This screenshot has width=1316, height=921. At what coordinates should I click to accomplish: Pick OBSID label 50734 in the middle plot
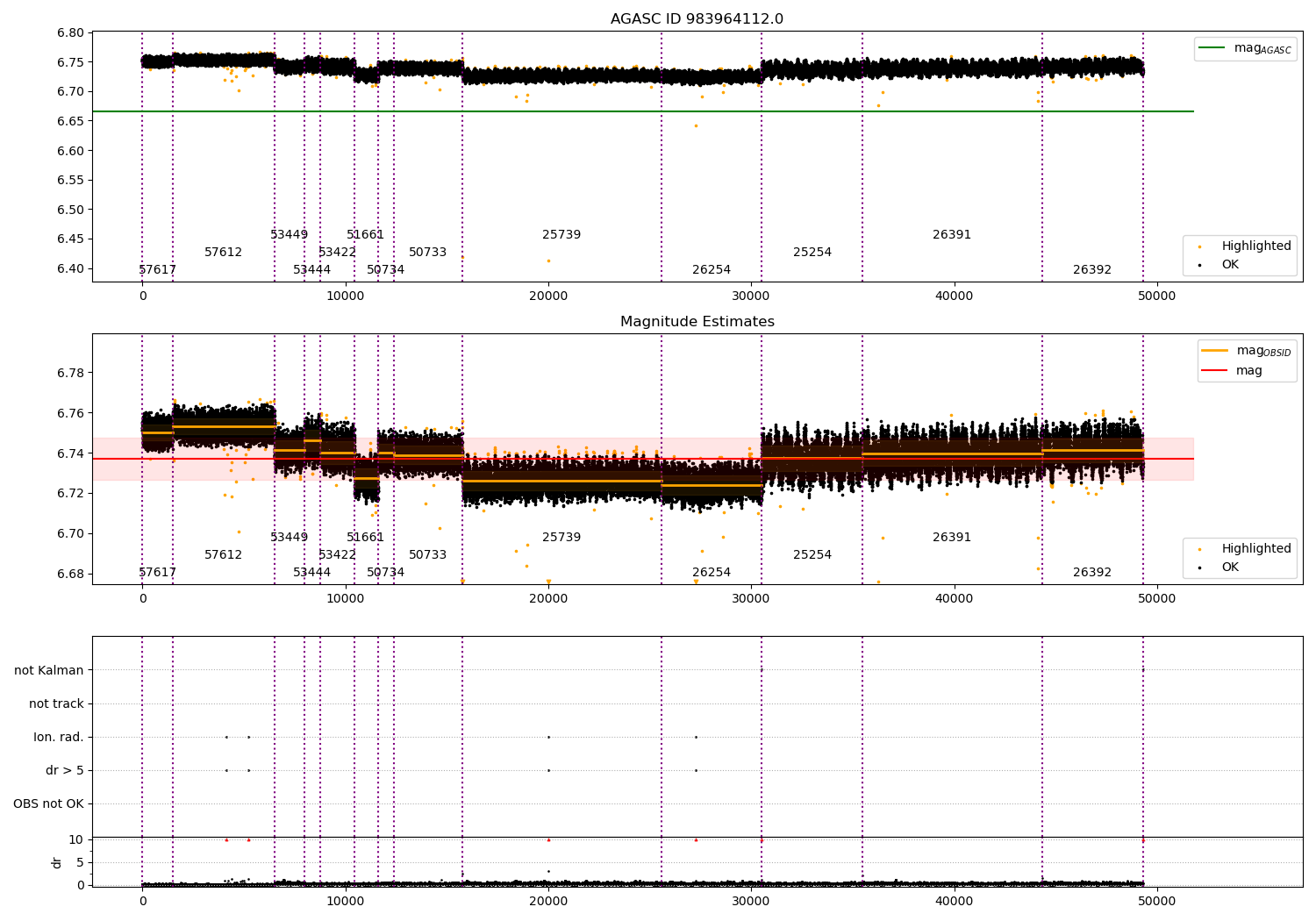click(386, 573)
